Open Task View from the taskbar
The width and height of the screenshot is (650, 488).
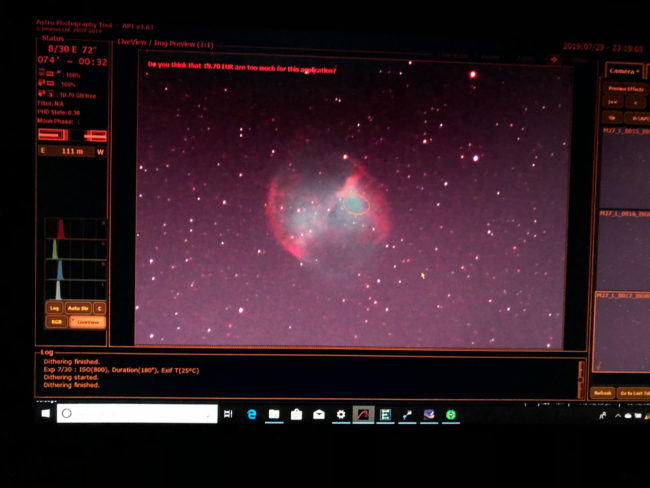click(228, 413)
